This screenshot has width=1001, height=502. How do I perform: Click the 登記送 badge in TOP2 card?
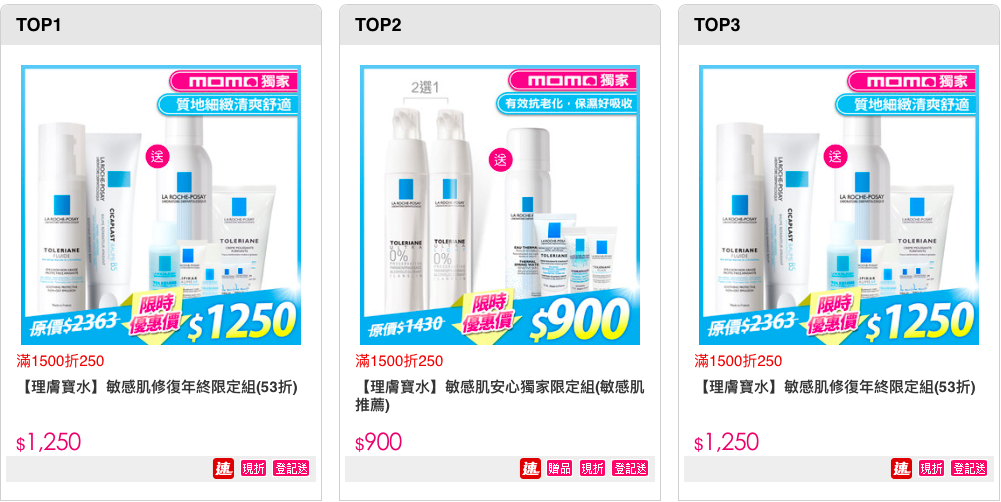630,469
